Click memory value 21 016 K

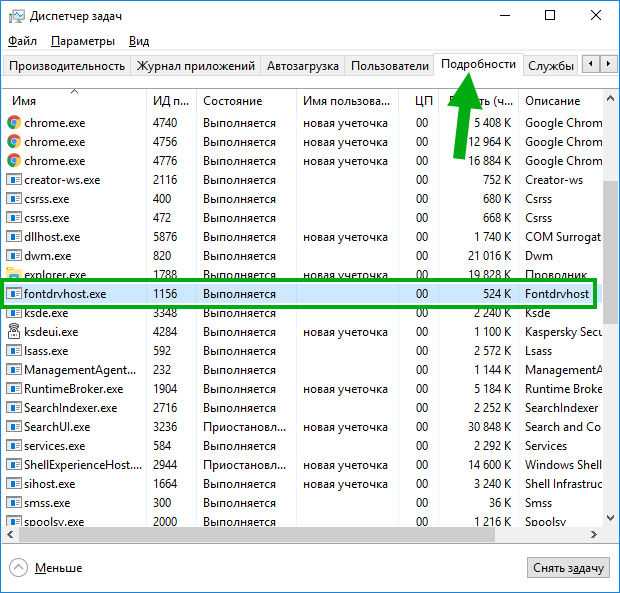click(x=490, y=256)
